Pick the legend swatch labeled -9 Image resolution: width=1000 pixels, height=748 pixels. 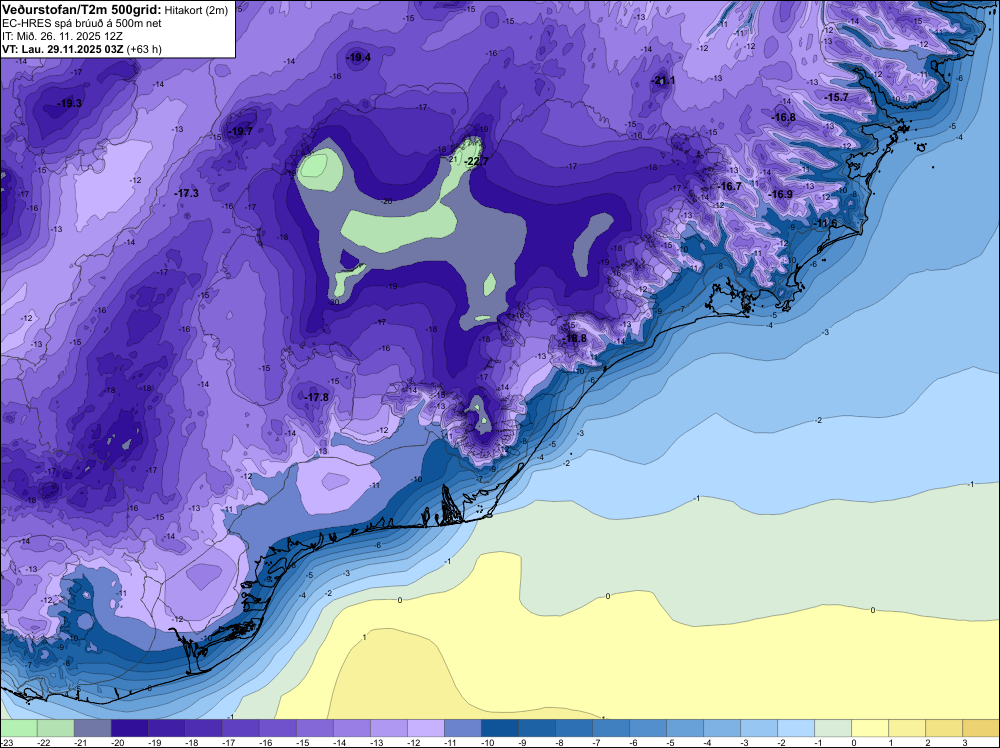click(536, 728)
